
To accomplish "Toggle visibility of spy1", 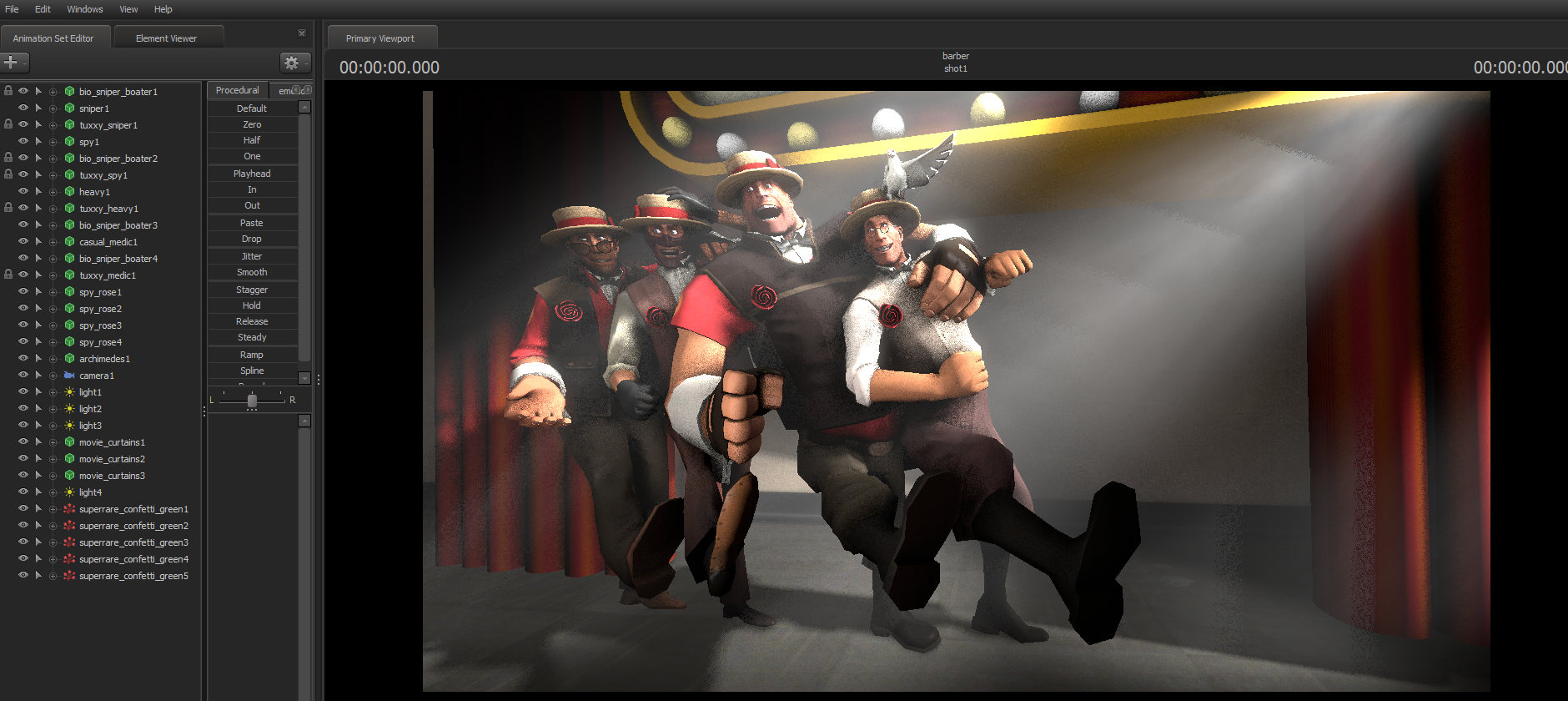I will tap(23, 141).
